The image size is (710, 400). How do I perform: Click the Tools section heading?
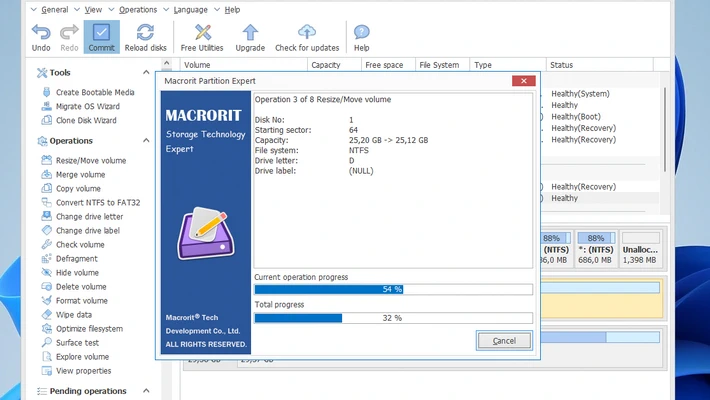pyautogui.click(x=60, y=72)
